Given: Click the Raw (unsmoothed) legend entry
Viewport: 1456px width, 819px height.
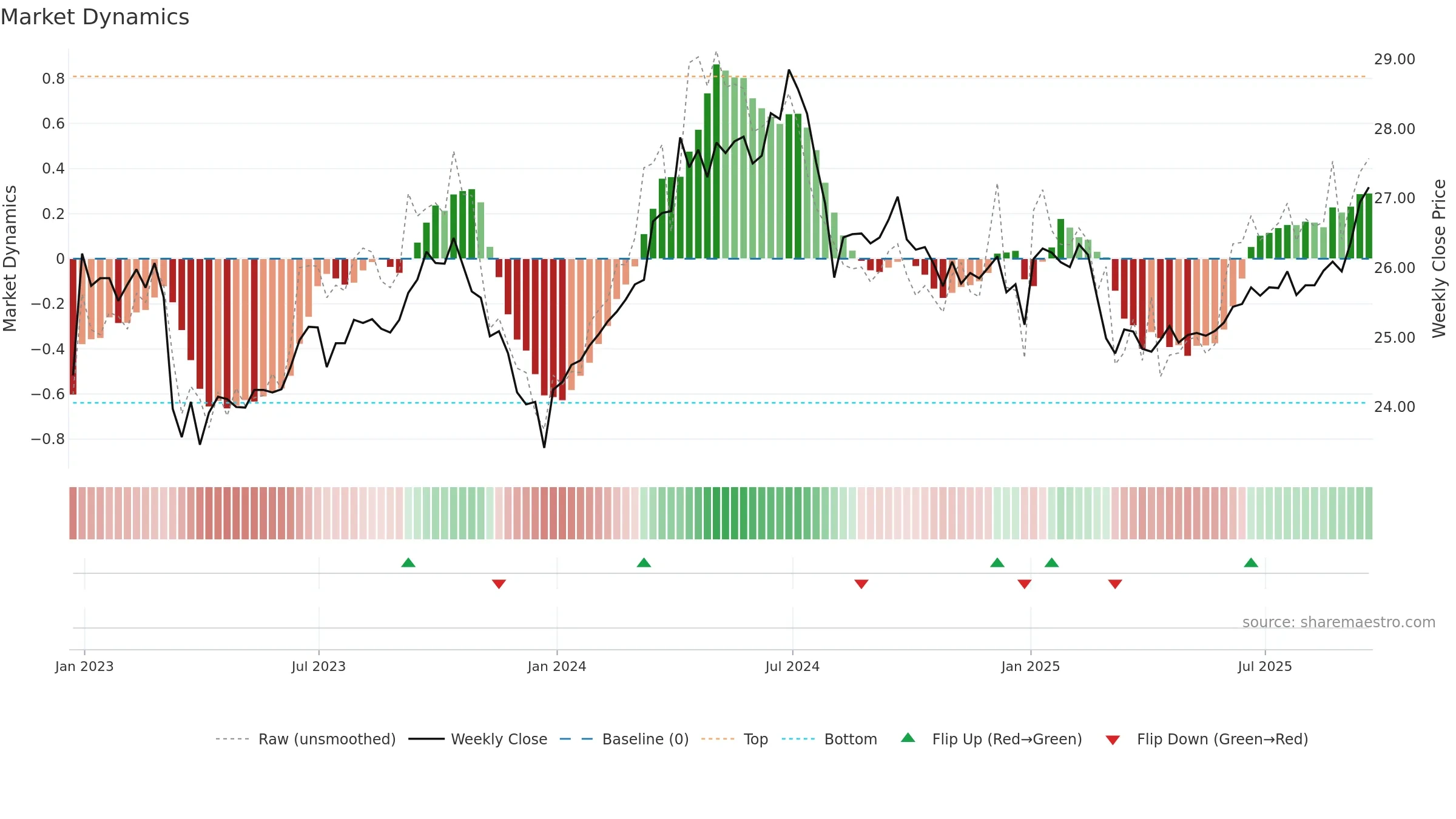Looking at the screenshot, I should (x=305, y=739).
